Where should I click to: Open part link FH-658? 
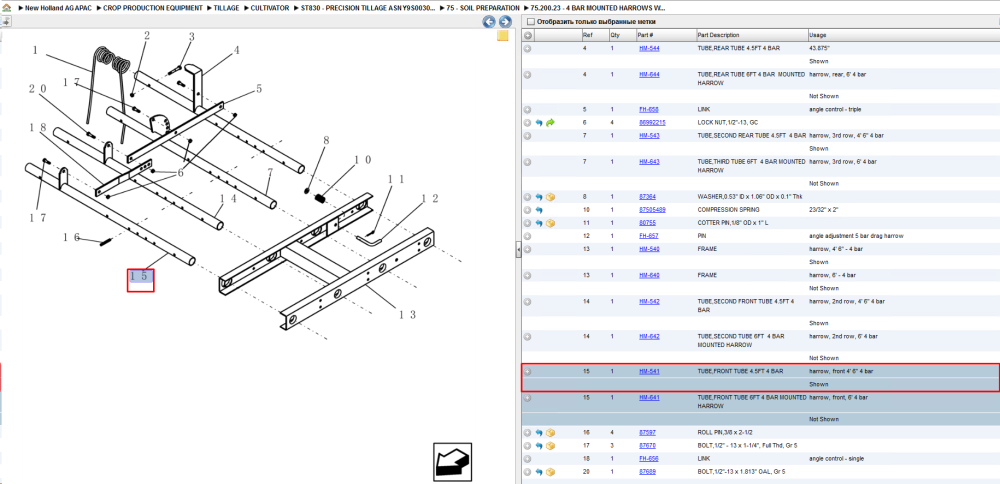[649, 110]
